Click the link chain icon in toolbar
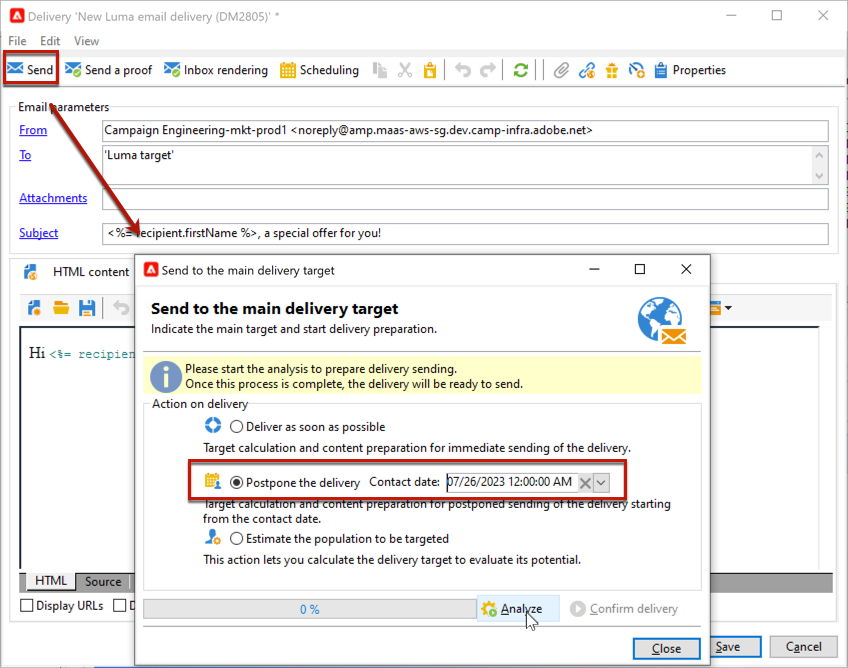848x668 pixels. tap(587, 70)
